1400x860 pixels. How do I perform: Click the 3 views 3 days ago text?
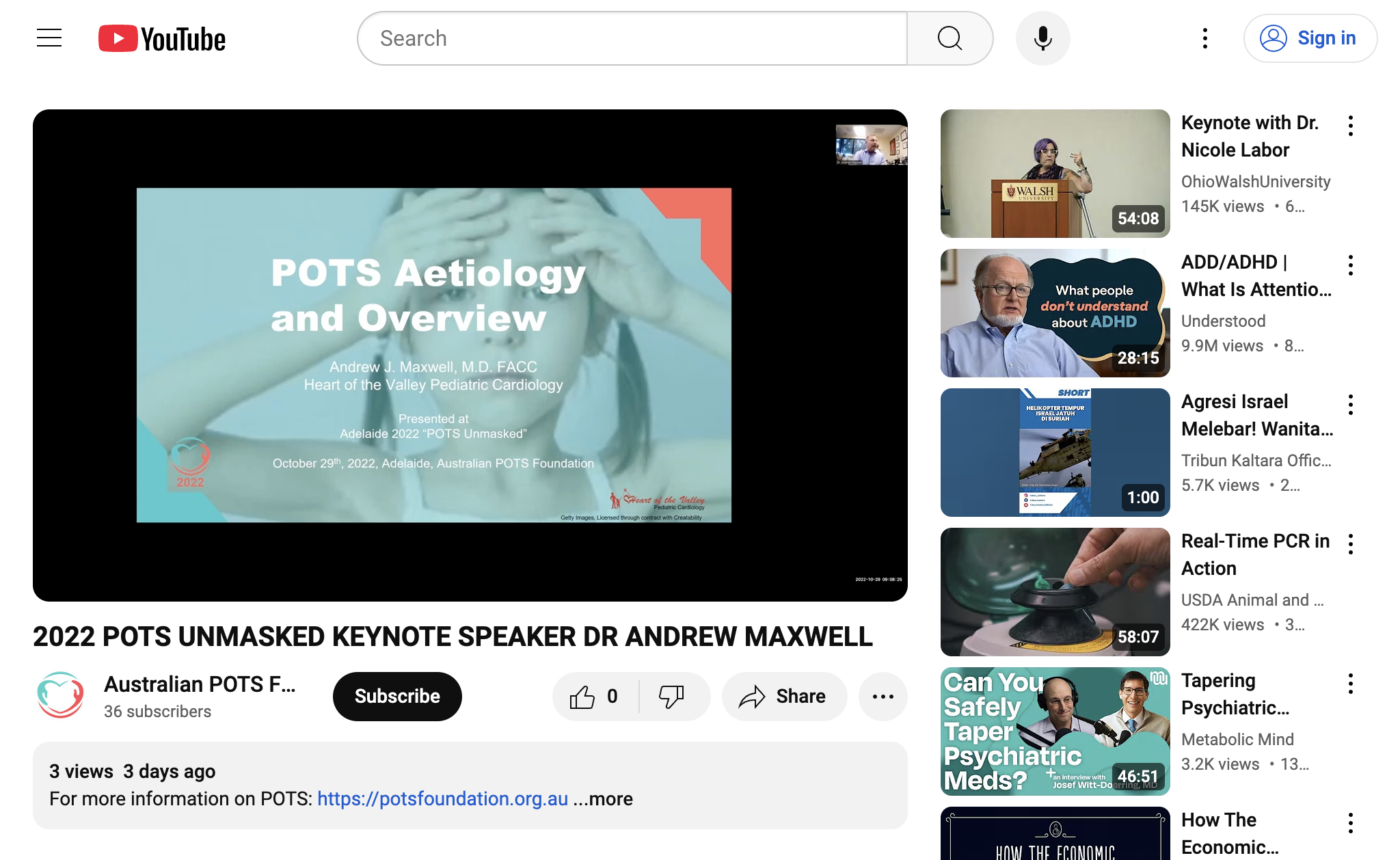[x=132, y=771]
